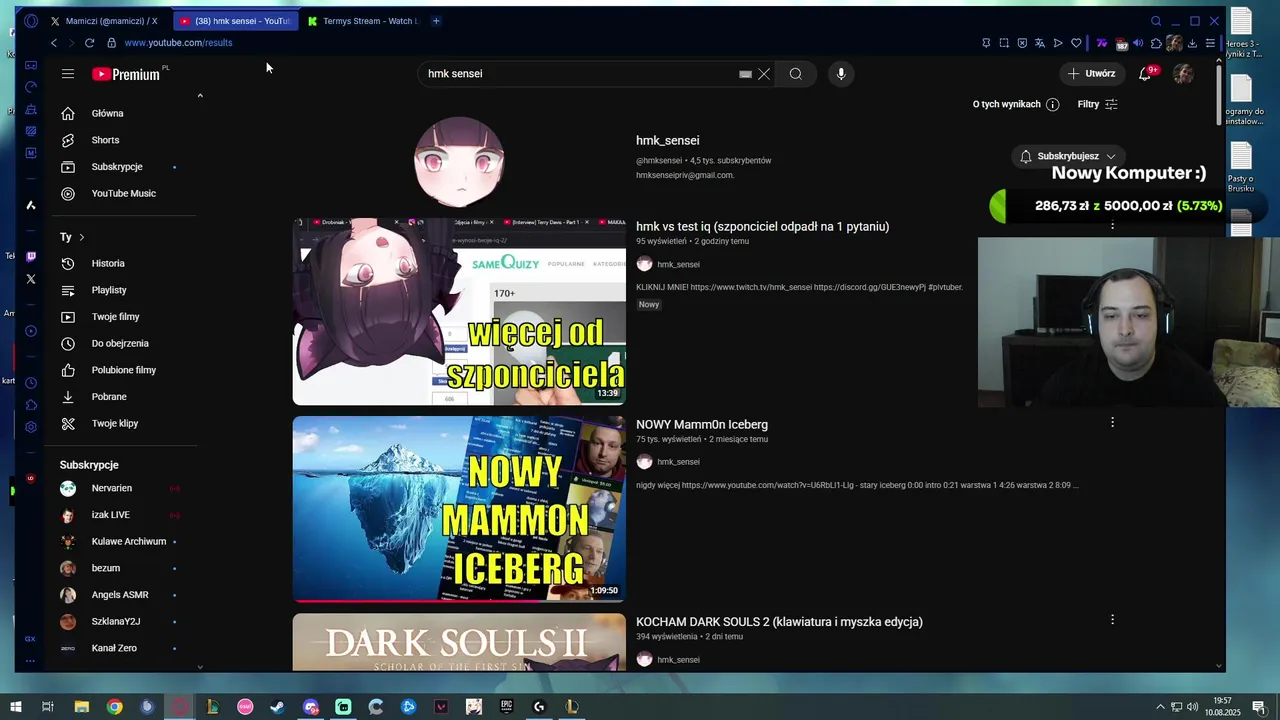Open the hmk_sensei channel avatar
This screenshot has width=1280, height=720.
[459, 161]
